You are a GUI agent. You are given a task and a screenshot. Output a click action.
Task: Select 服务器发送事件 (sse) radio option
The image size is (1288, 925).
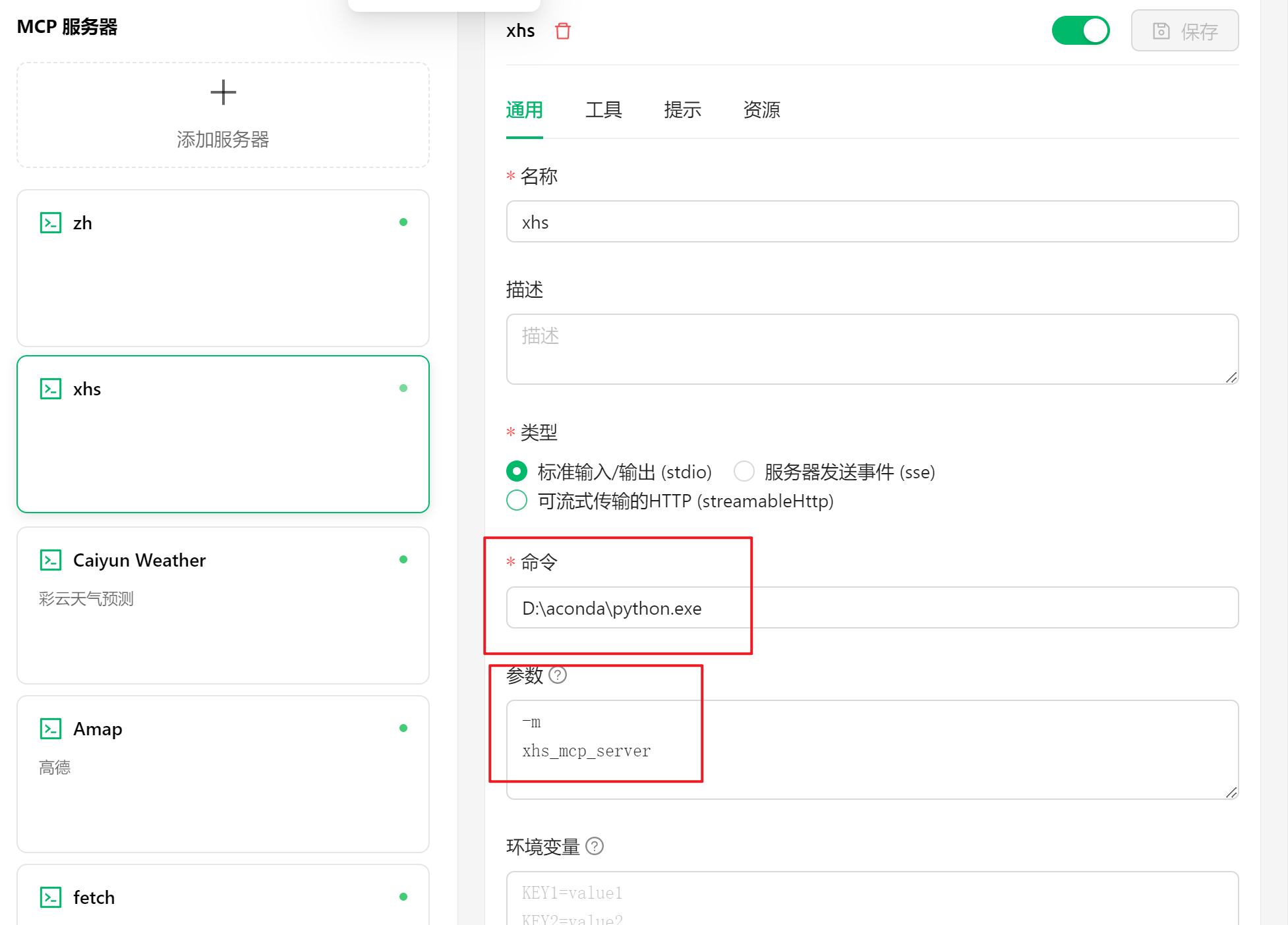744,472
